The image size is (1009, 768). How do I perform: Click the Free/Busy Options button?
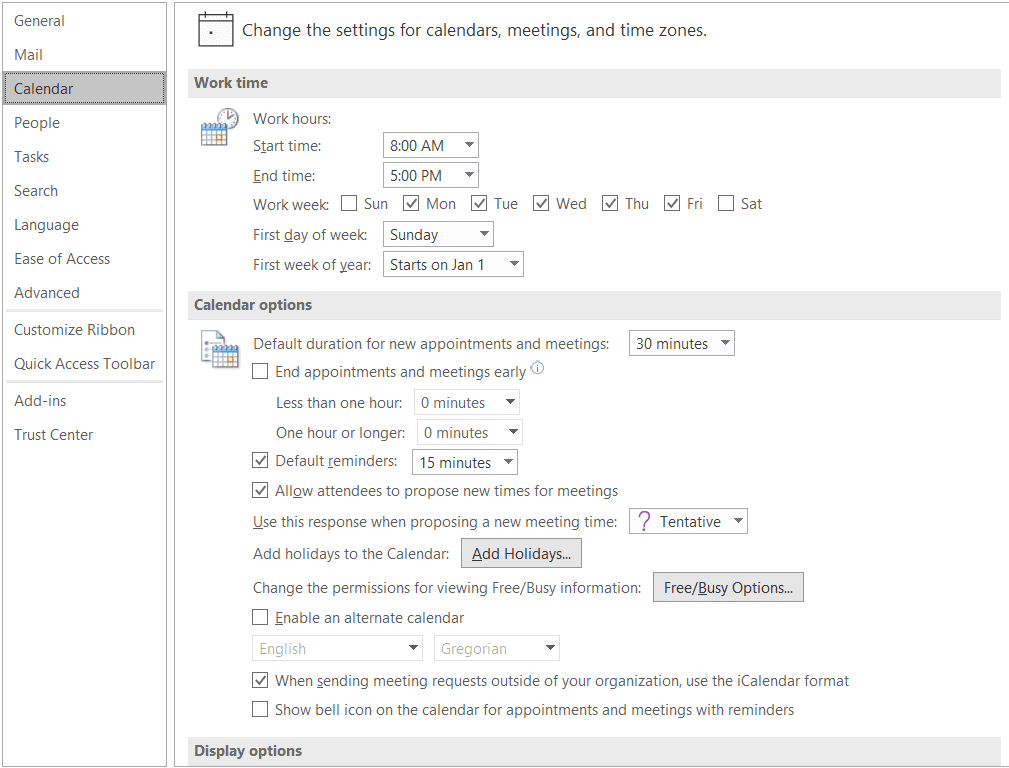pyautogui.click(x=728, y=587)
